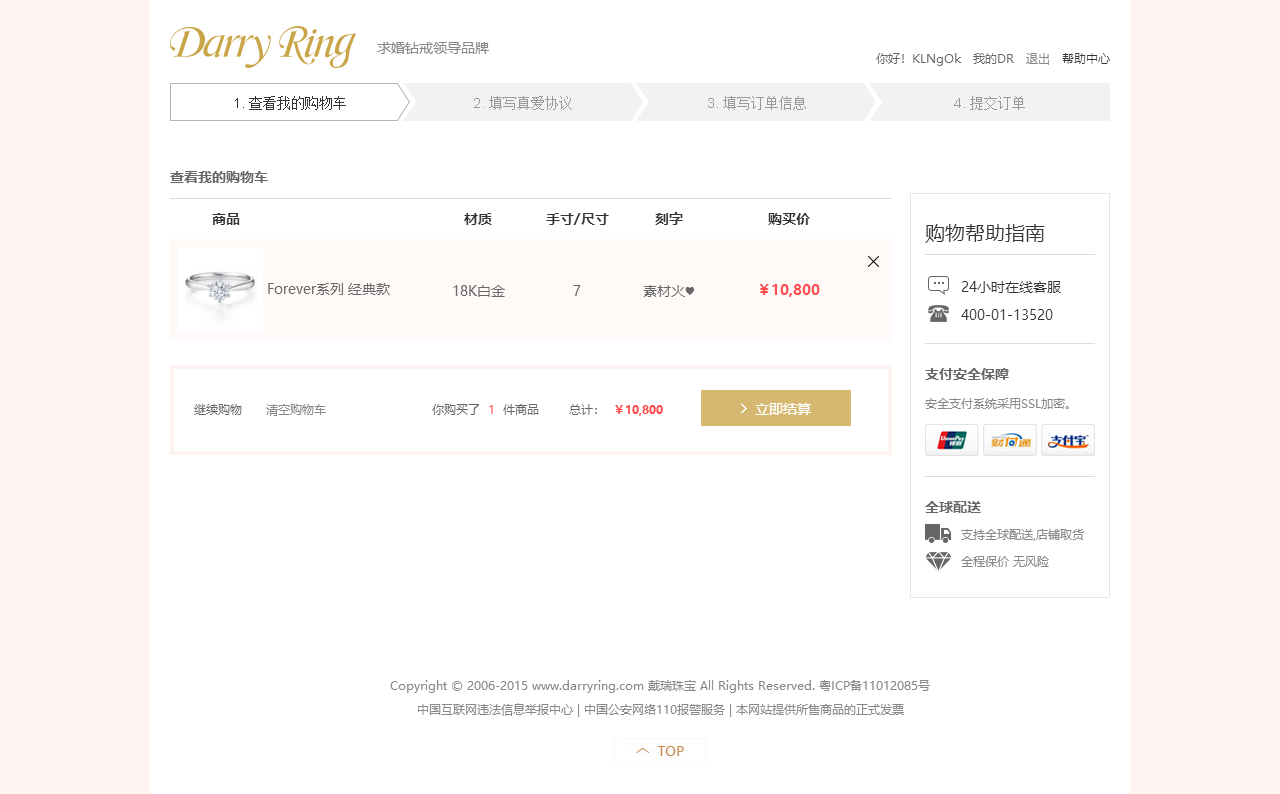This screenshot has height=794, width=1280.
Task: Select the Tenpay payment icon
Action: (1009, 440)
